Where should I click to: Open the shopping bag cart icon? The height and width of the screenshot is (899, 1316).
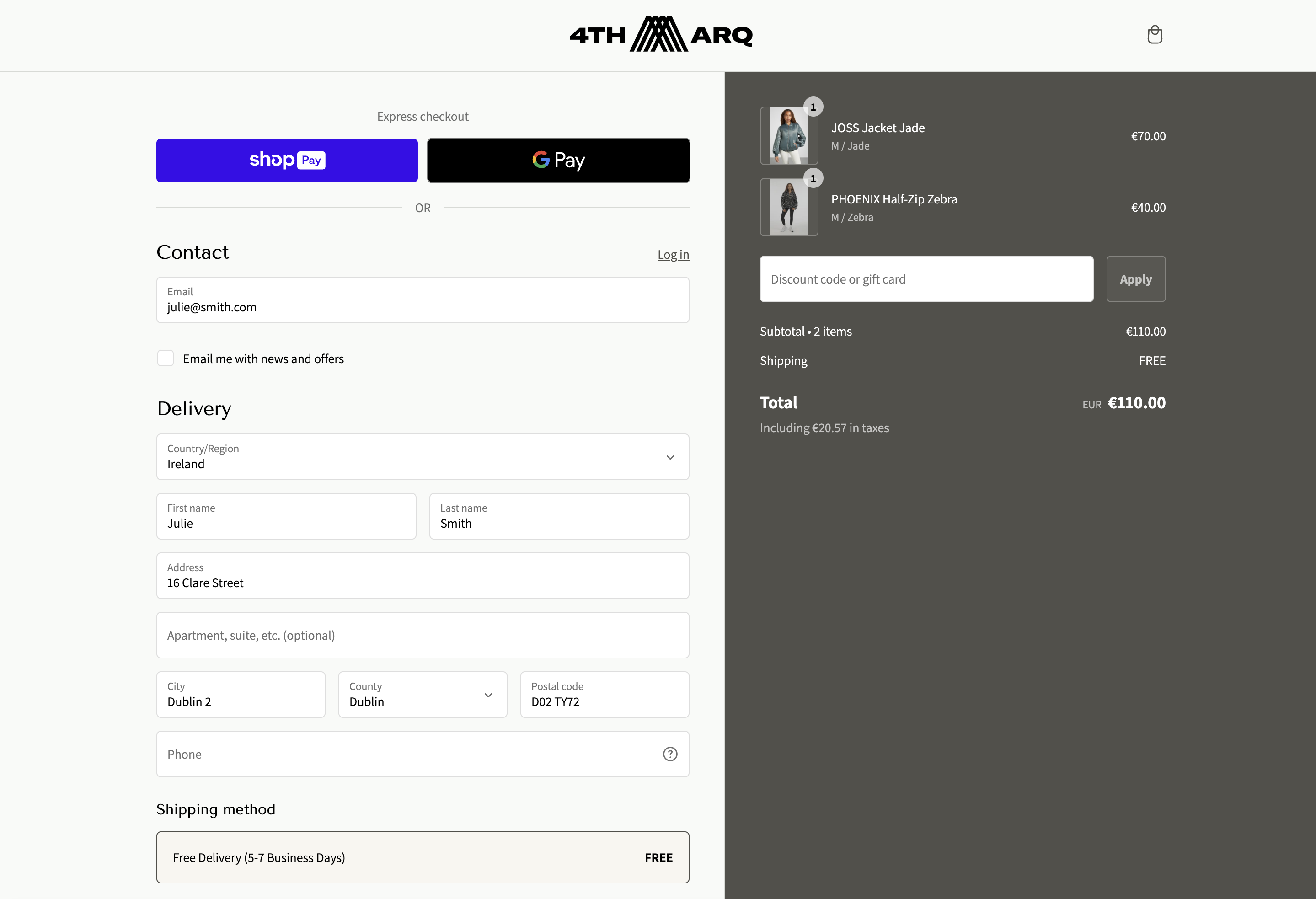1154,35
